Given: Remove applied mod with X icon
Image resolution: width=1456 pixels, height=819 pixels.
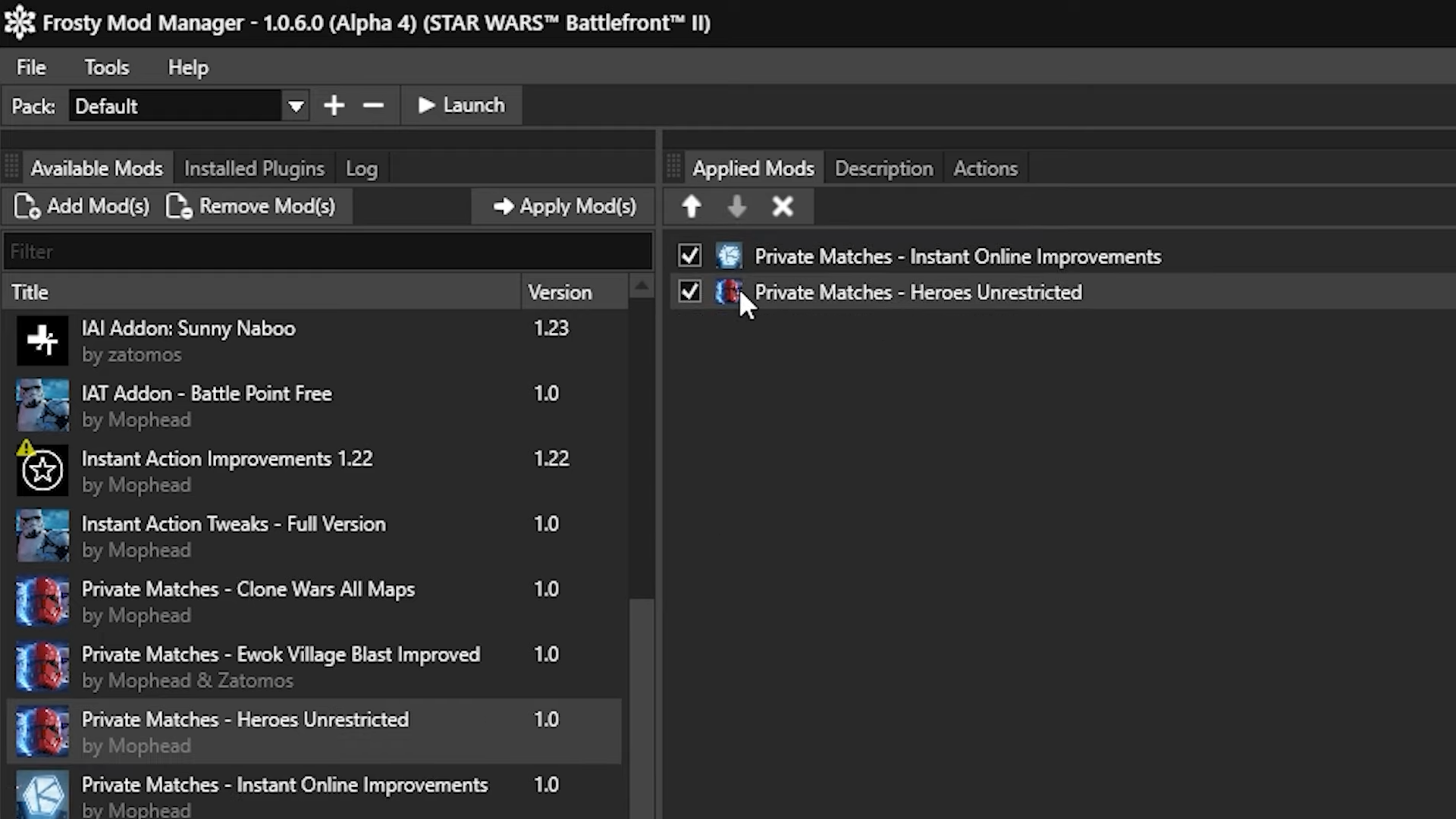Looking at the screenshot, I should [x=783, y=206].
